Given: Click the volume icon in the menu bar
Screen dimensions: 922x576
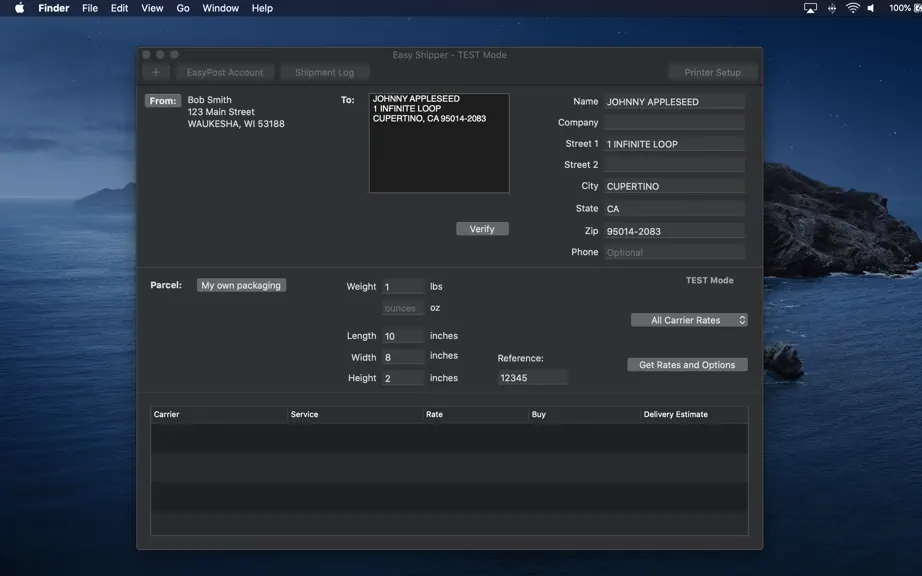Looking at the screenshot, I should (871, 8).
